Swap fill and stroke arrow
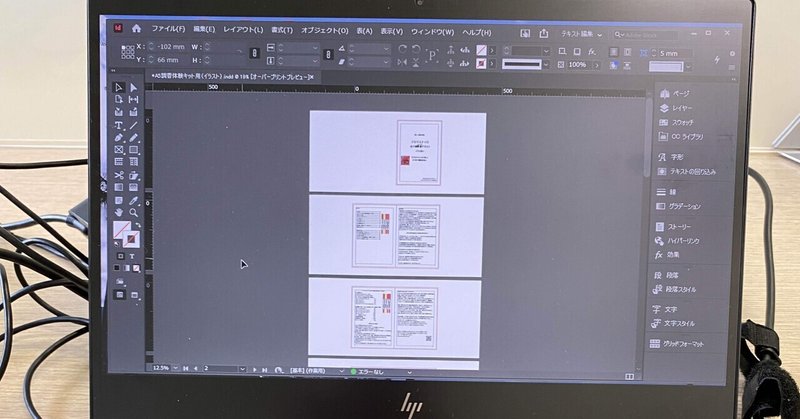This screenshot has height=419, width=800. coord(138,225)
